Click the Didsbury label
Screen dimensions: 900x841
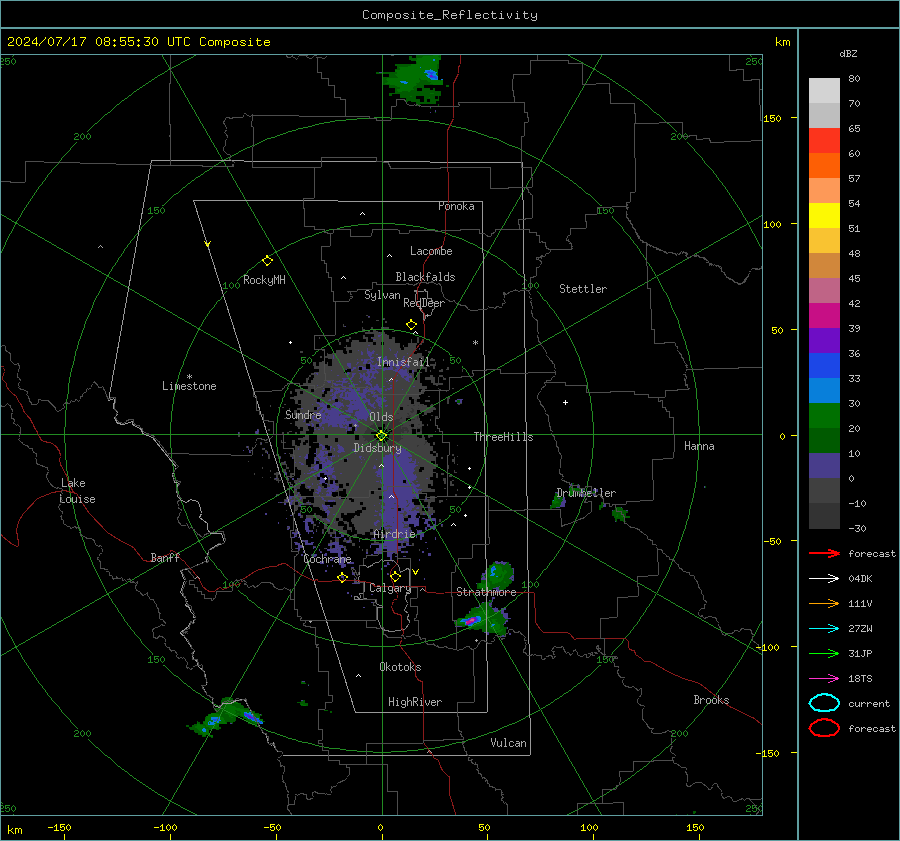click(377, 448)
